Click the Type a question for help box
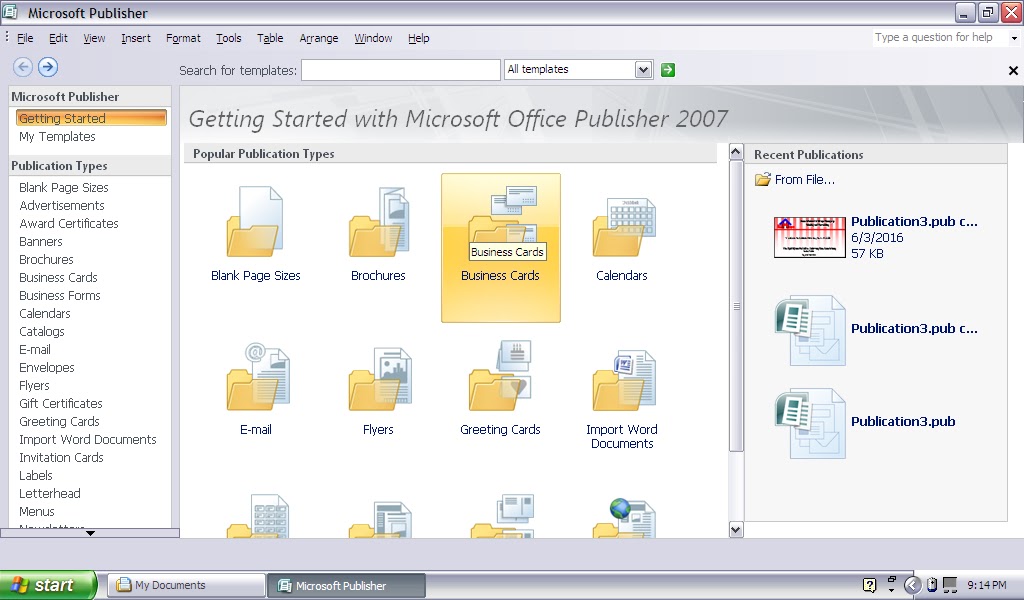 coord(940,37)
